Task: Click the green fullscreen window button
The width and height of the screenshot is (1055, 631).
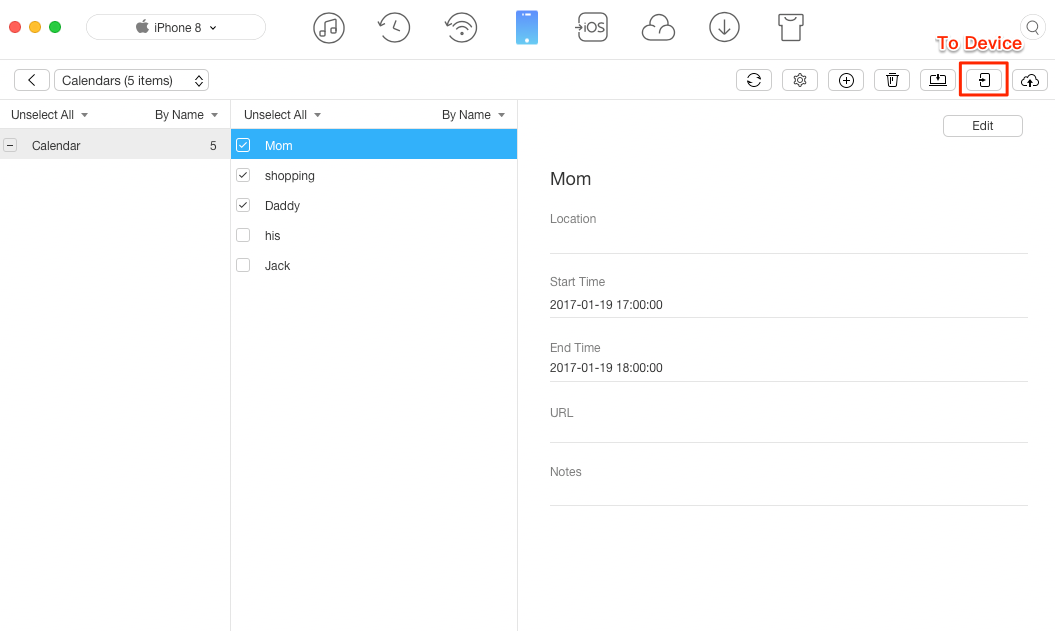Action: click(55, 27)
